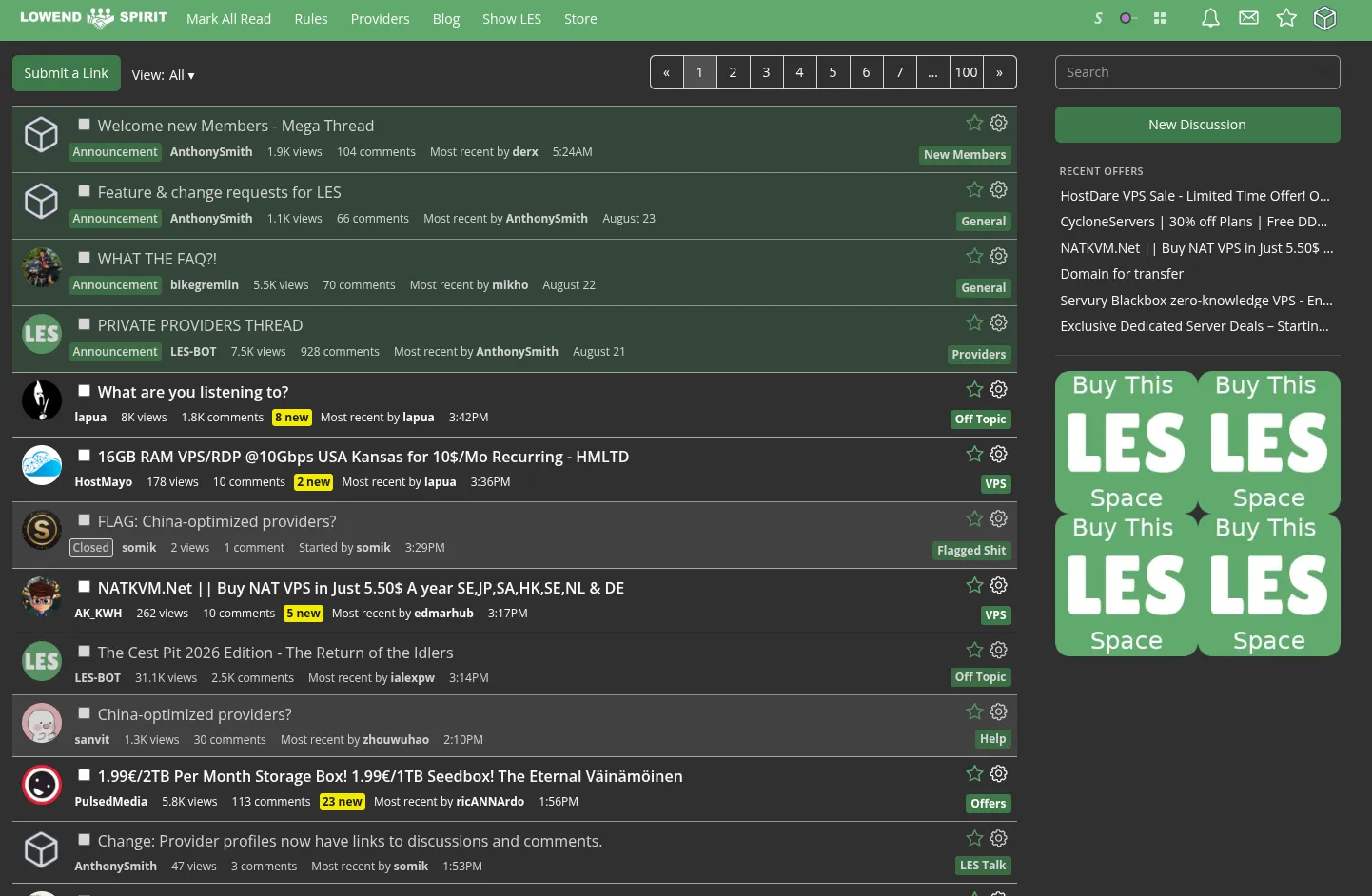Click the previous page « arrow
The height and width of the screenshot is (896, 1372).
tap(666, 72)
